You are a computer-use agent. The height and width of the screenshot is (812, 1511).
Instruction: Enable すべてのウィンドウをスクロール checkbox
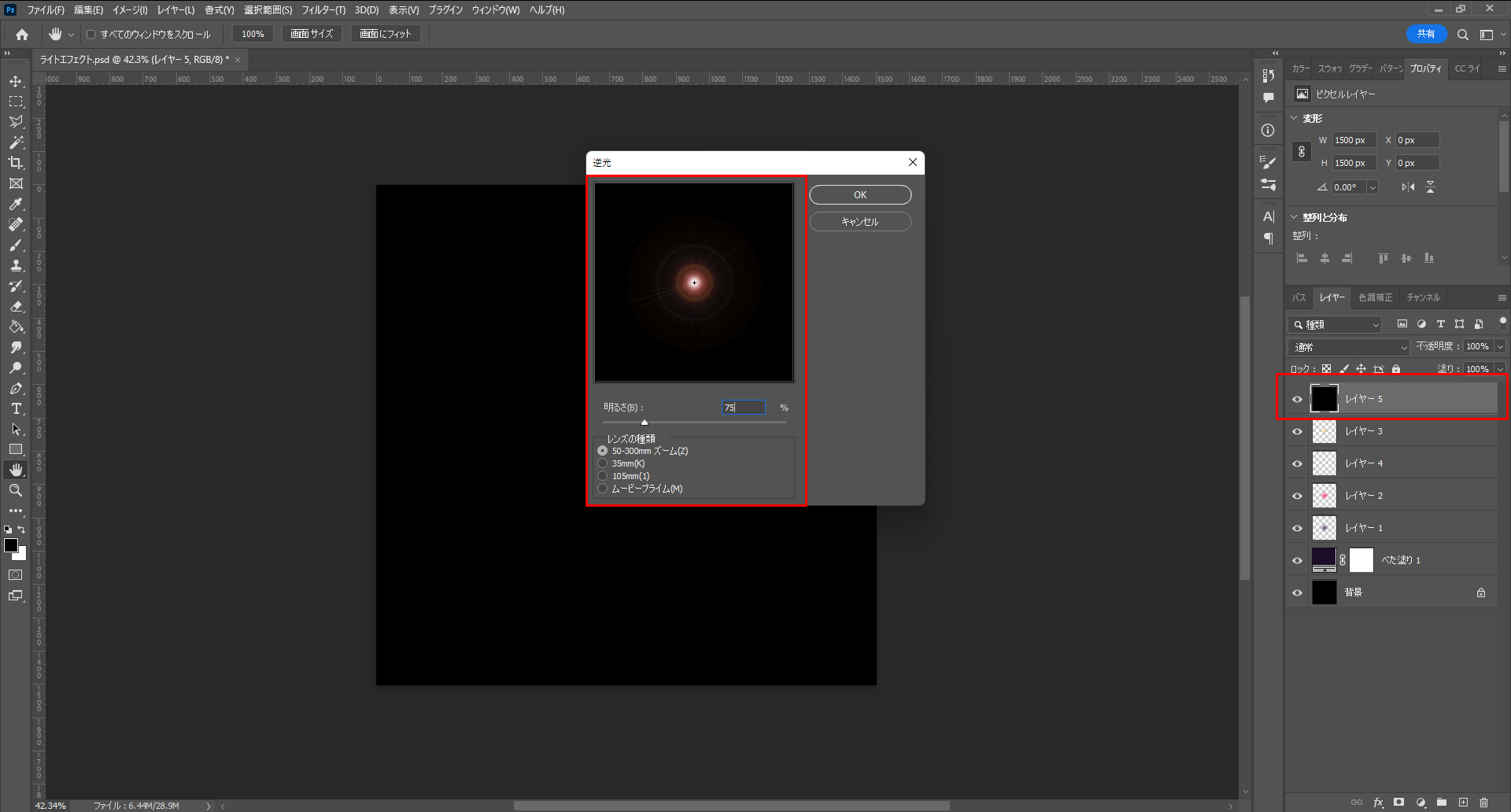coord(91,35)
